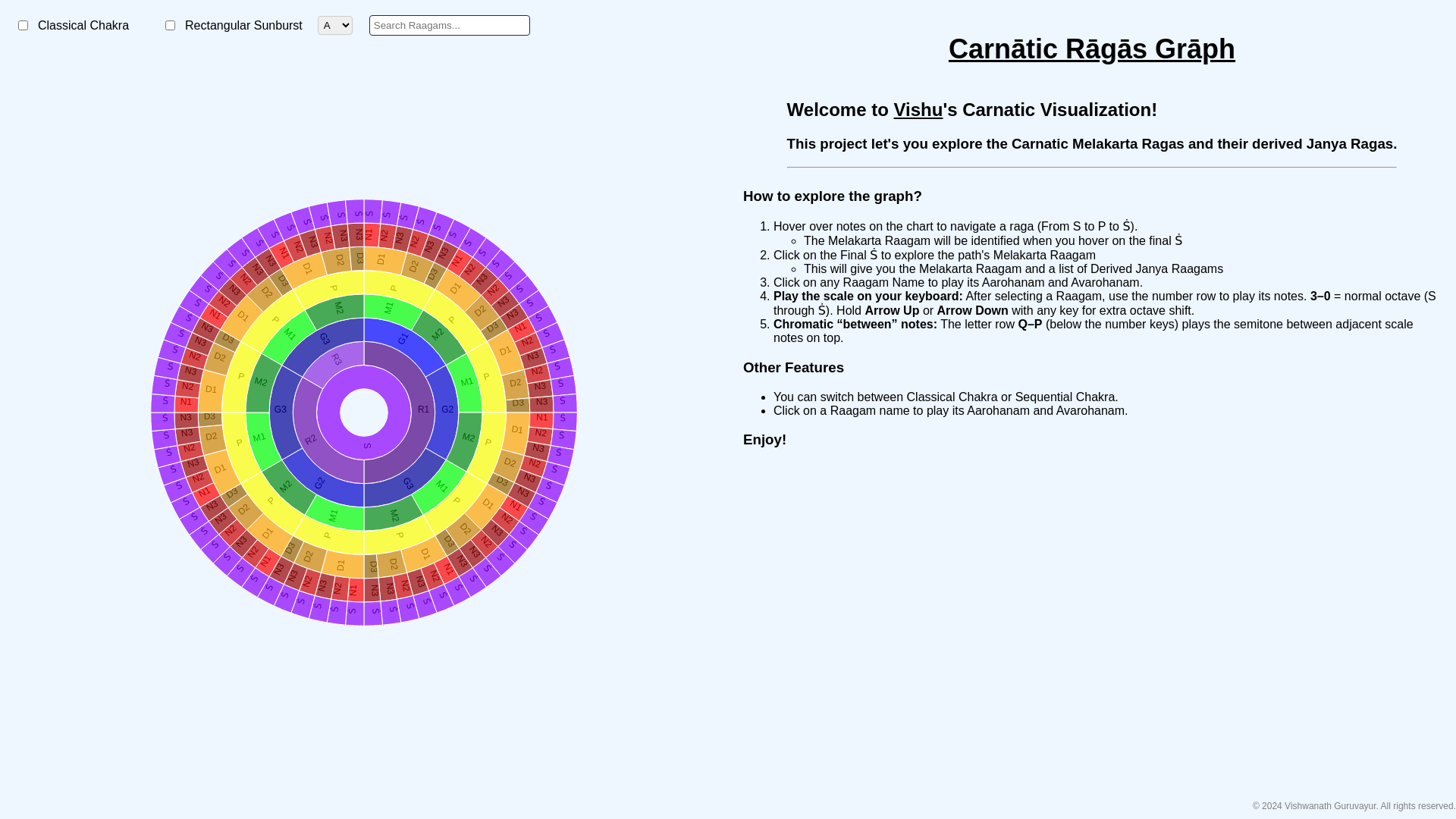Follow the Vishu link in the welcome heading
The image size is (1456, 819).
pos(918,109)
